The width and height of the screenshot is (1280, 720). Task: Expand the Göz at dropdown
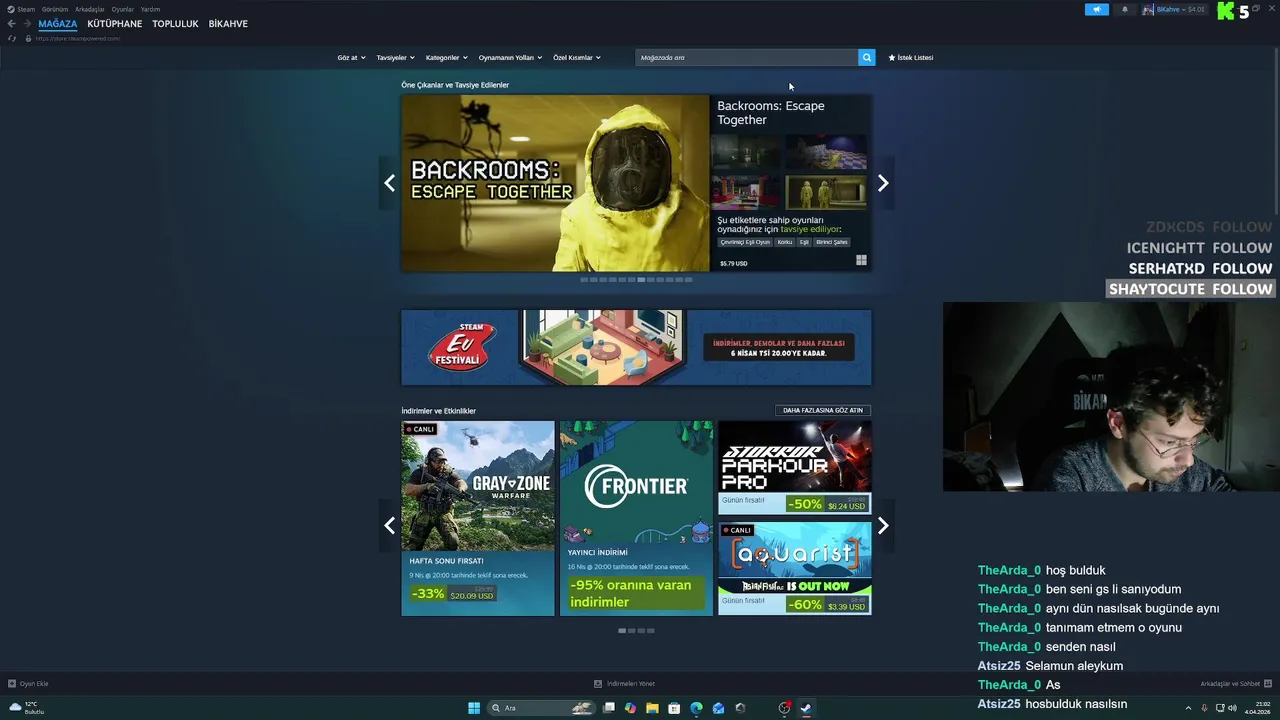coord(351,58)
